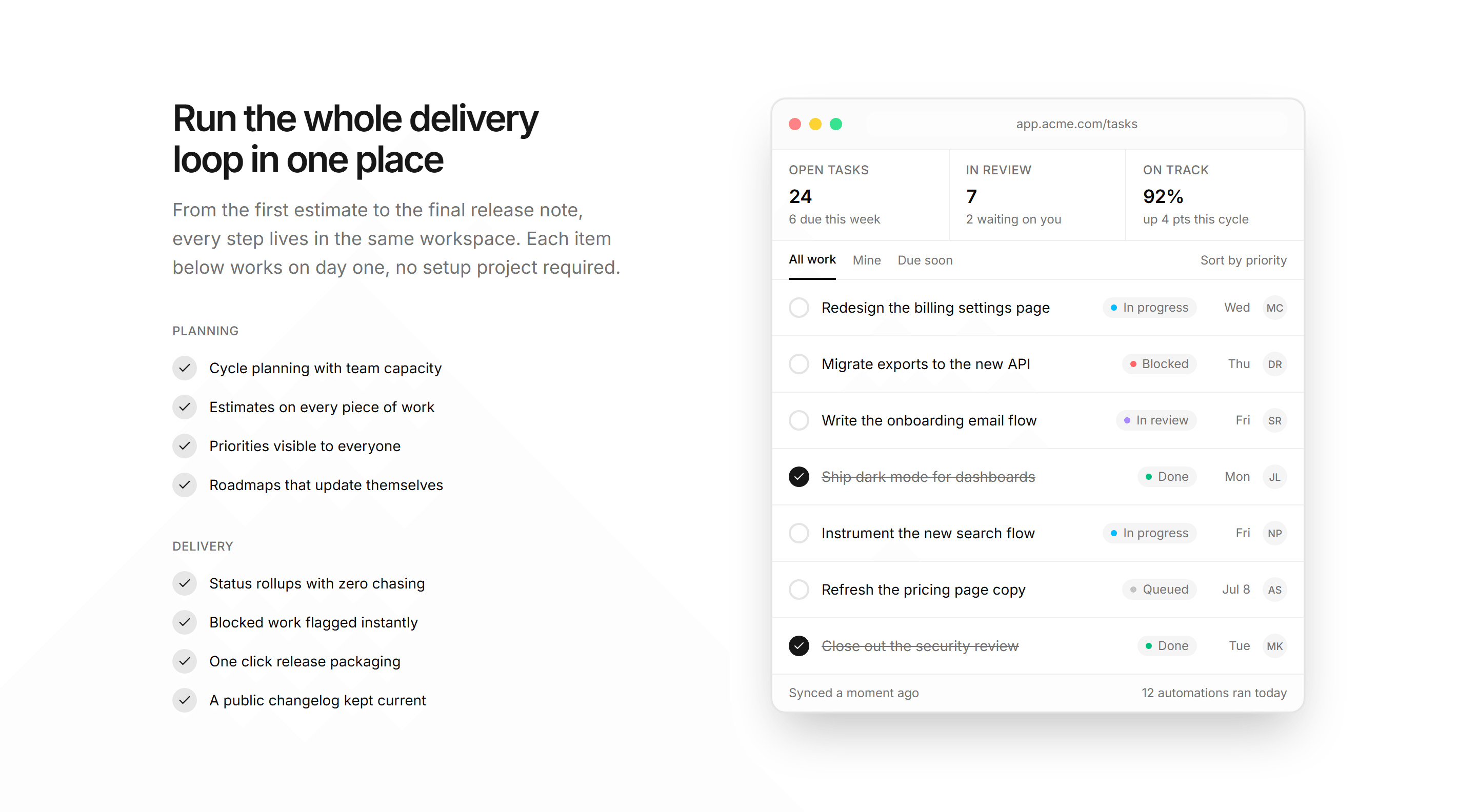
Task: Click checkmark icon beside Priorities visible to everyone
Action: (185, 446)
